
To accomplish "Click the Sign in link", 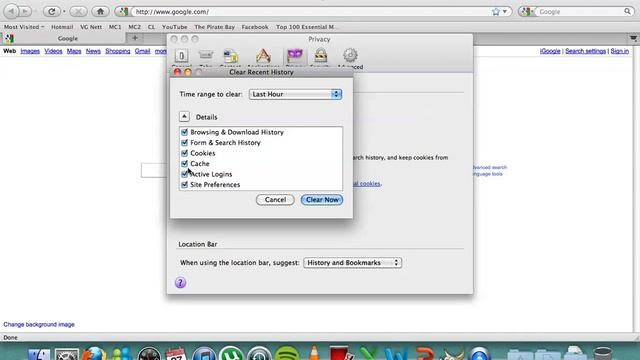I will pyautogui.click(x=620, y=51).
